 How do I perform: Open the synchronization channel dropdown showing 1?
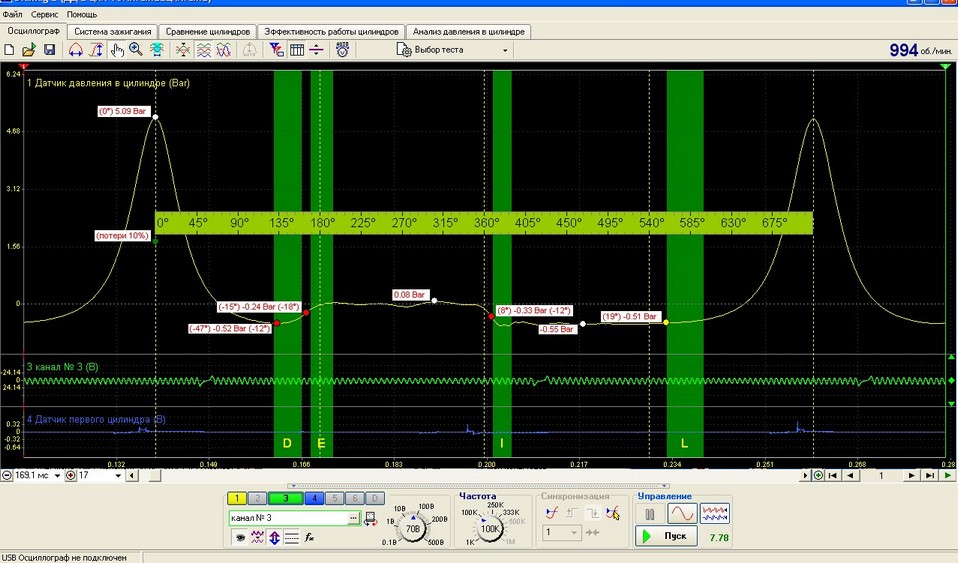pyautogui.click(x=561, y=532)
